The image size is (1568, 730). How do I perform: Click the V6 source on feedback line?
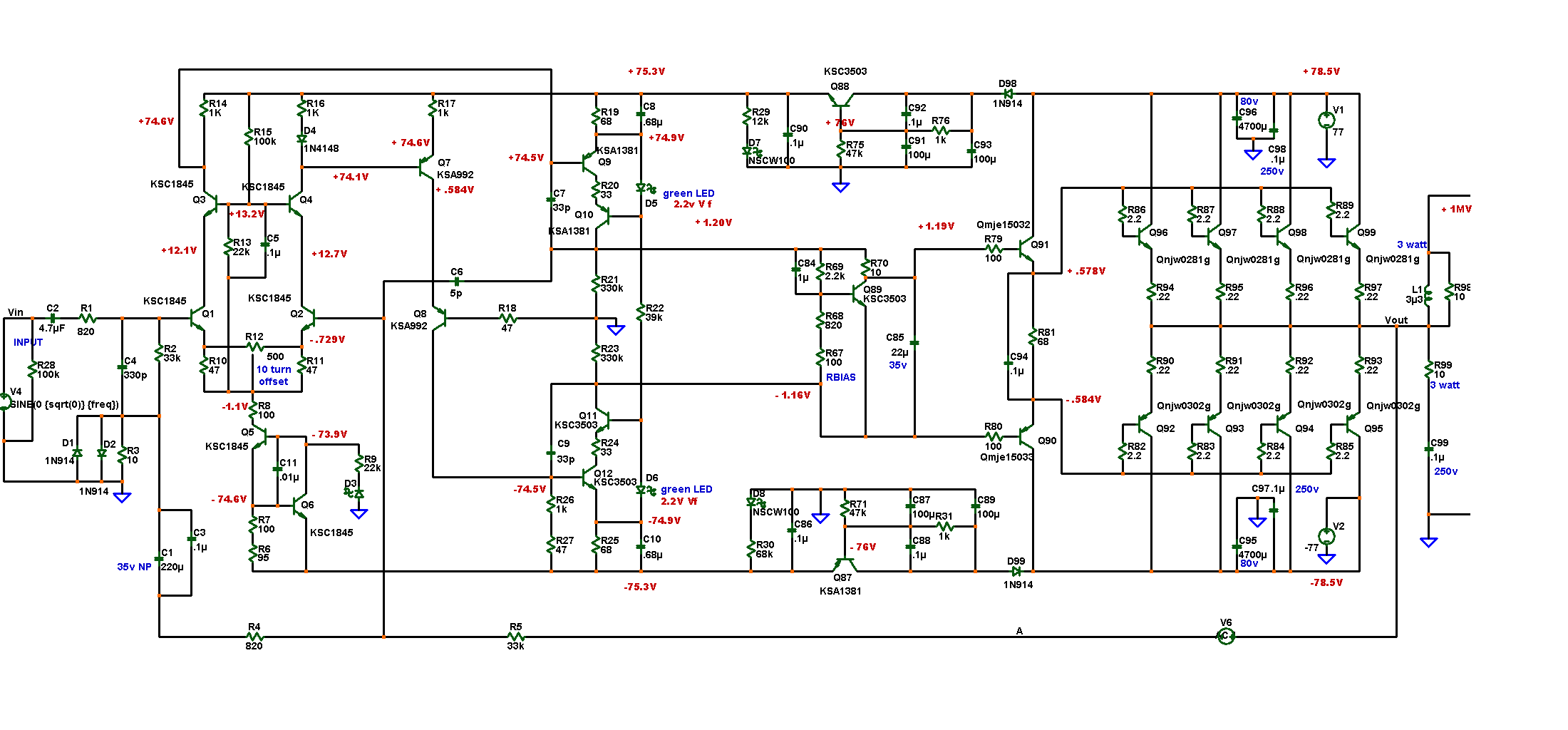coord(1225,637)
